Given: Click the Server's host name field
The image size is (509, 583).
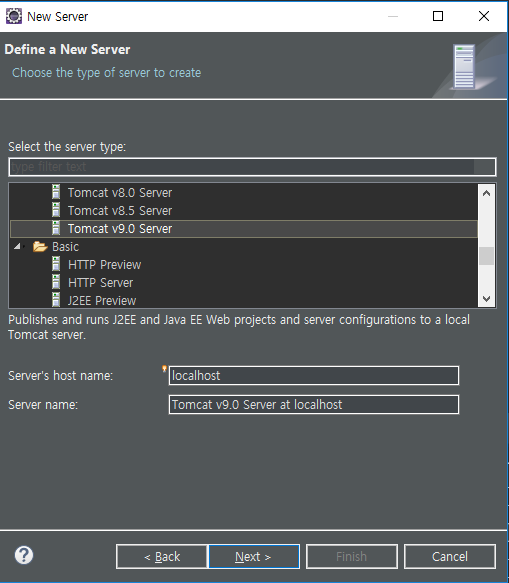Looking at the screenshot, I should tap(314, 376).
